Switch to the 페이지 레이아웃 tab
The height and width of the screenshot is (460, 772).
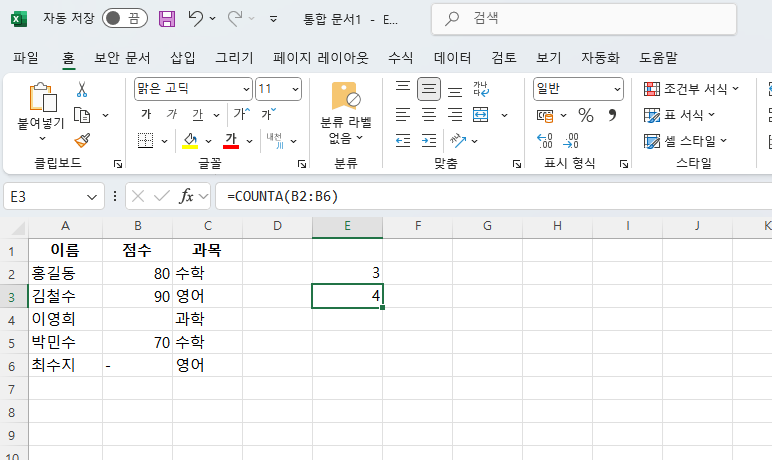[x=321, y=58]
